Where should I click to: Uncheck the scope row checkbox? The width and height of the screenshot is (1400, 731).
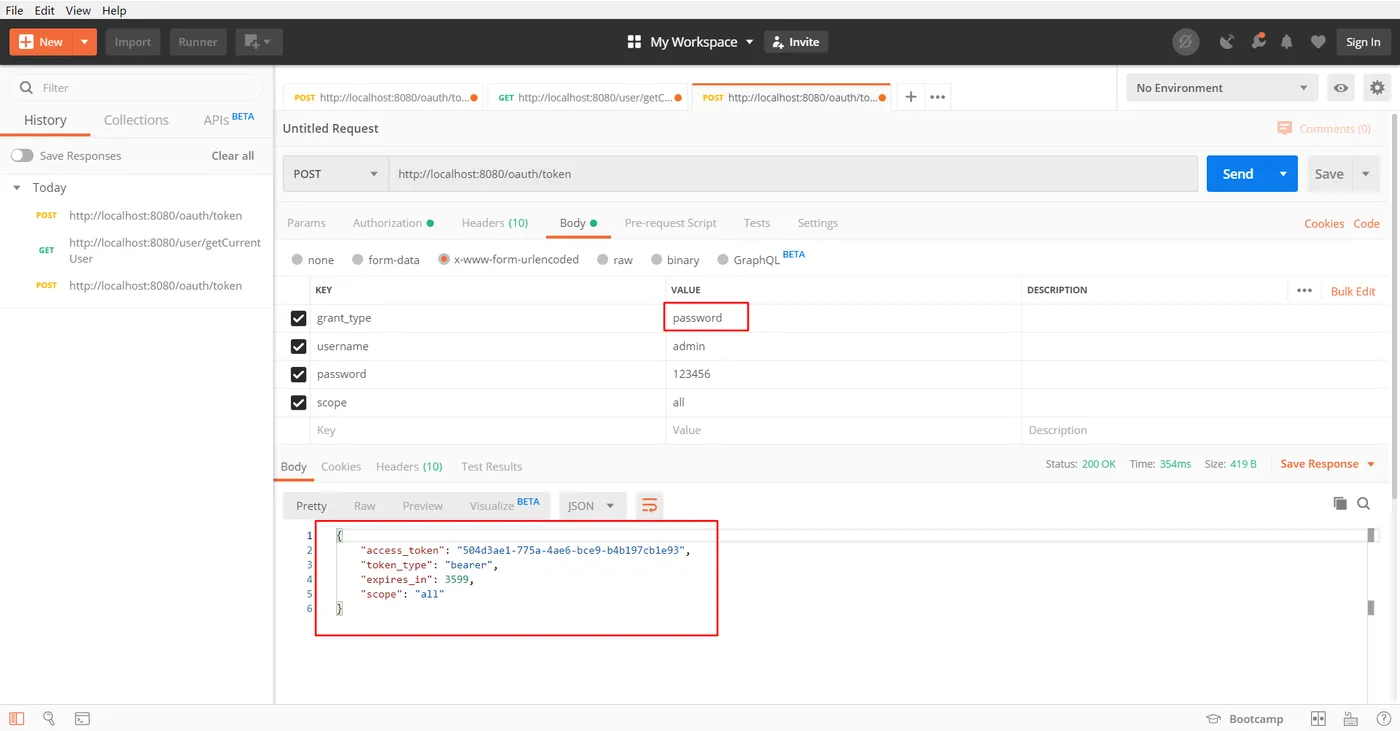[298, 402]
